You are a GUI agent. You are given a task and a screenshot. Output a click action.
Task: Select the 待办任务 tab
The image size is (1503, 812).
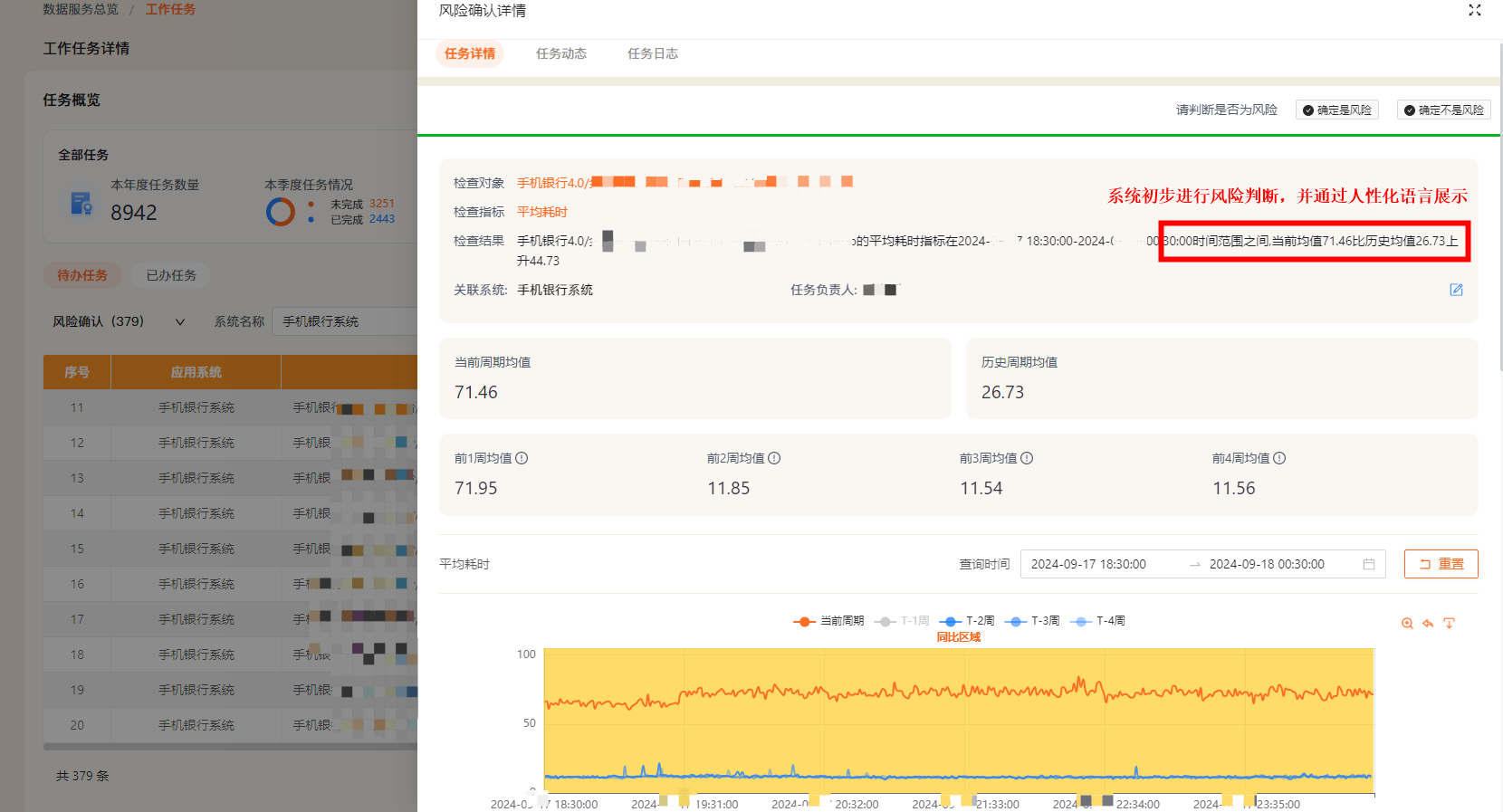pyautogui.click(x=82, y=275)
